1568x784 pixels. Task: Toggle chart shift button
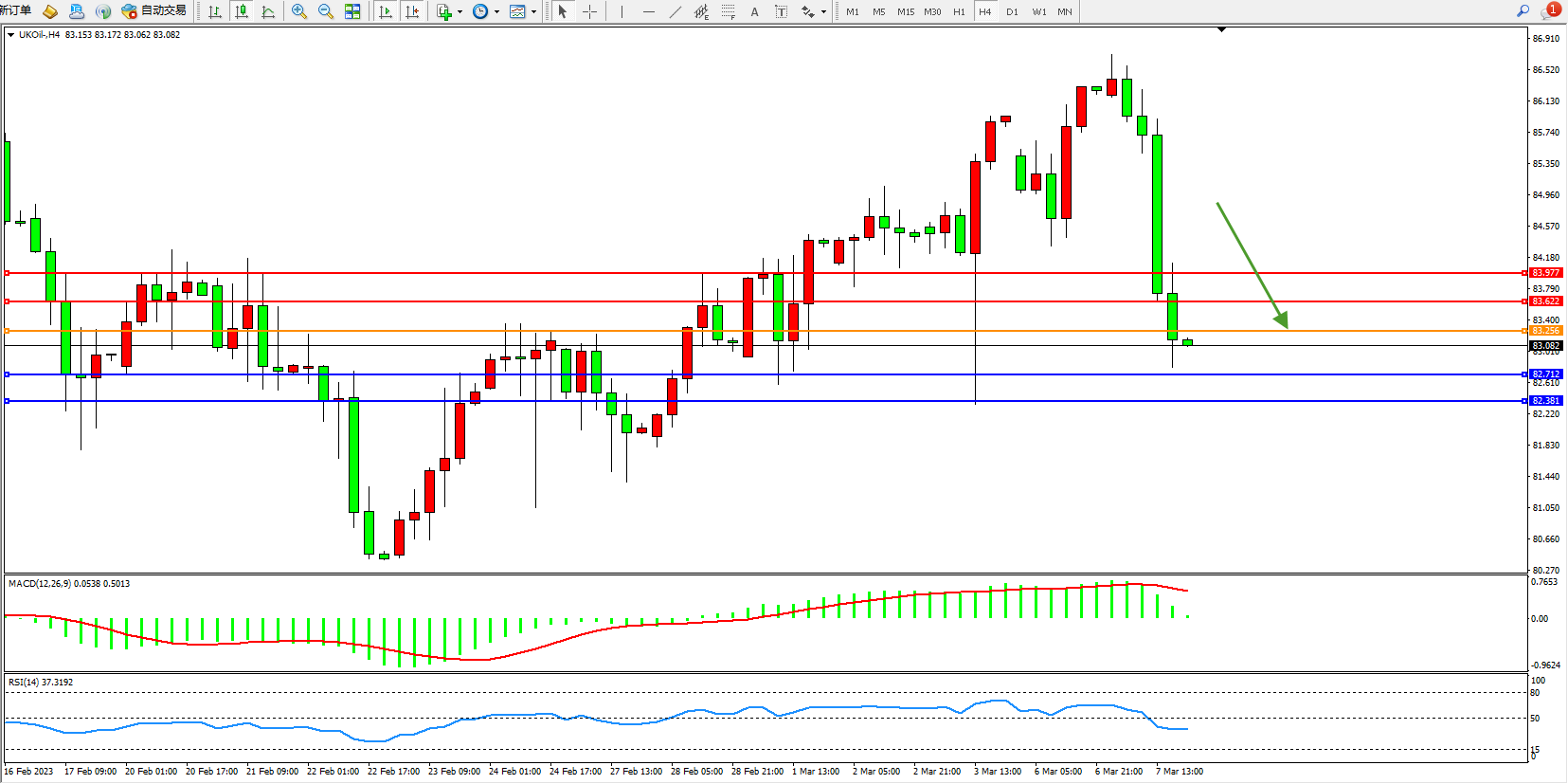[x=412, y=11]
